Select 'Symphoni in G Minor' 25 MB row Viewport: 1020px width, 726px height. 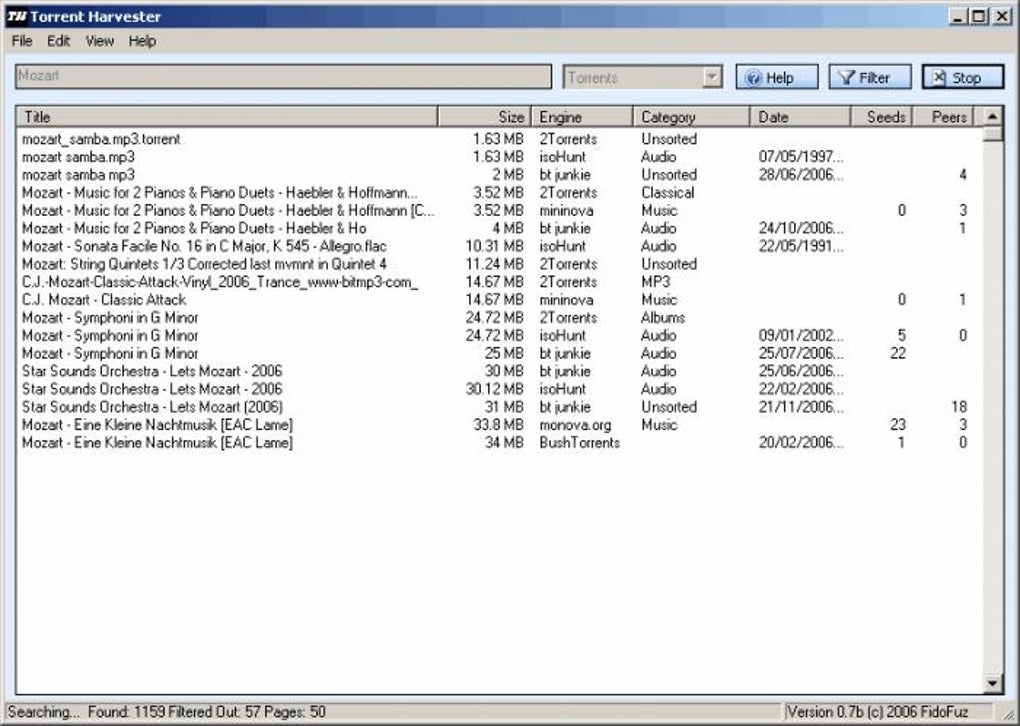[x=499, y=353]
